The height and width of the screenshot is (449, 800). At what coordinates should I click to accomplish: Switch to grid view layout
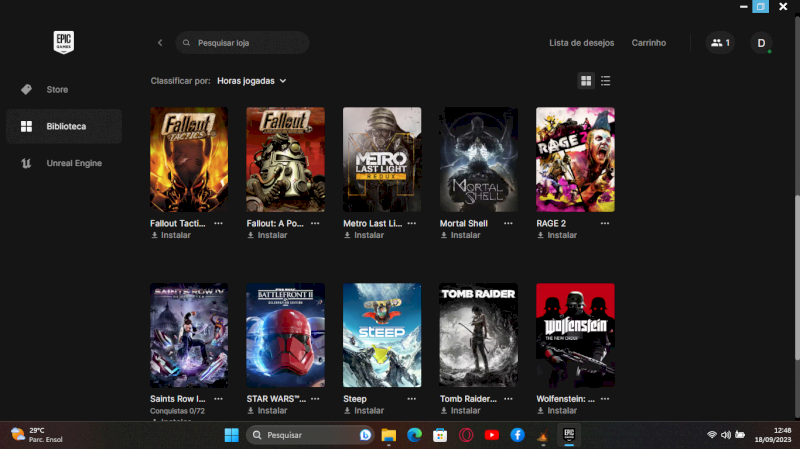click(586, 80)
